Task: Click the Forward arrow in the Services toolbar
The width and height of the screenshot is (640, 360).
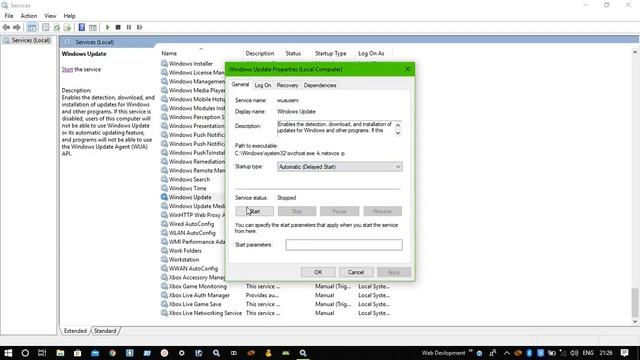Action: click(17, 27)
